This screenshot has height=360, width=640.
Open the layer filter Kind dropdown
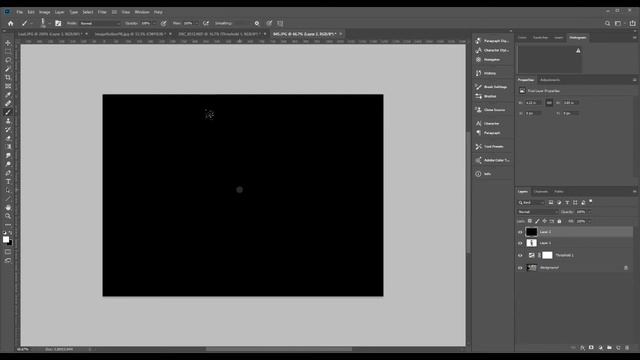(x=531, y=202)
